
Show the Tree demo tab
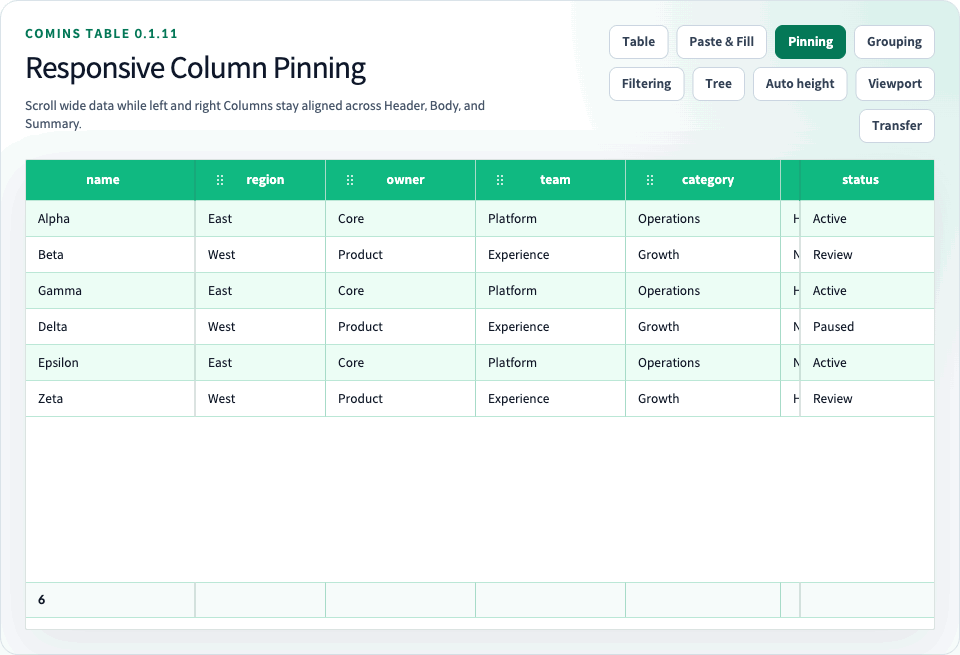click(718, 84)
